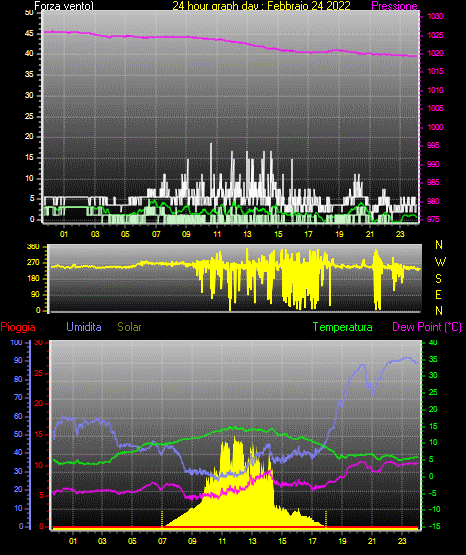
Task: Click hour 13 on the wind graph axis
Action: tap(247, 234)
